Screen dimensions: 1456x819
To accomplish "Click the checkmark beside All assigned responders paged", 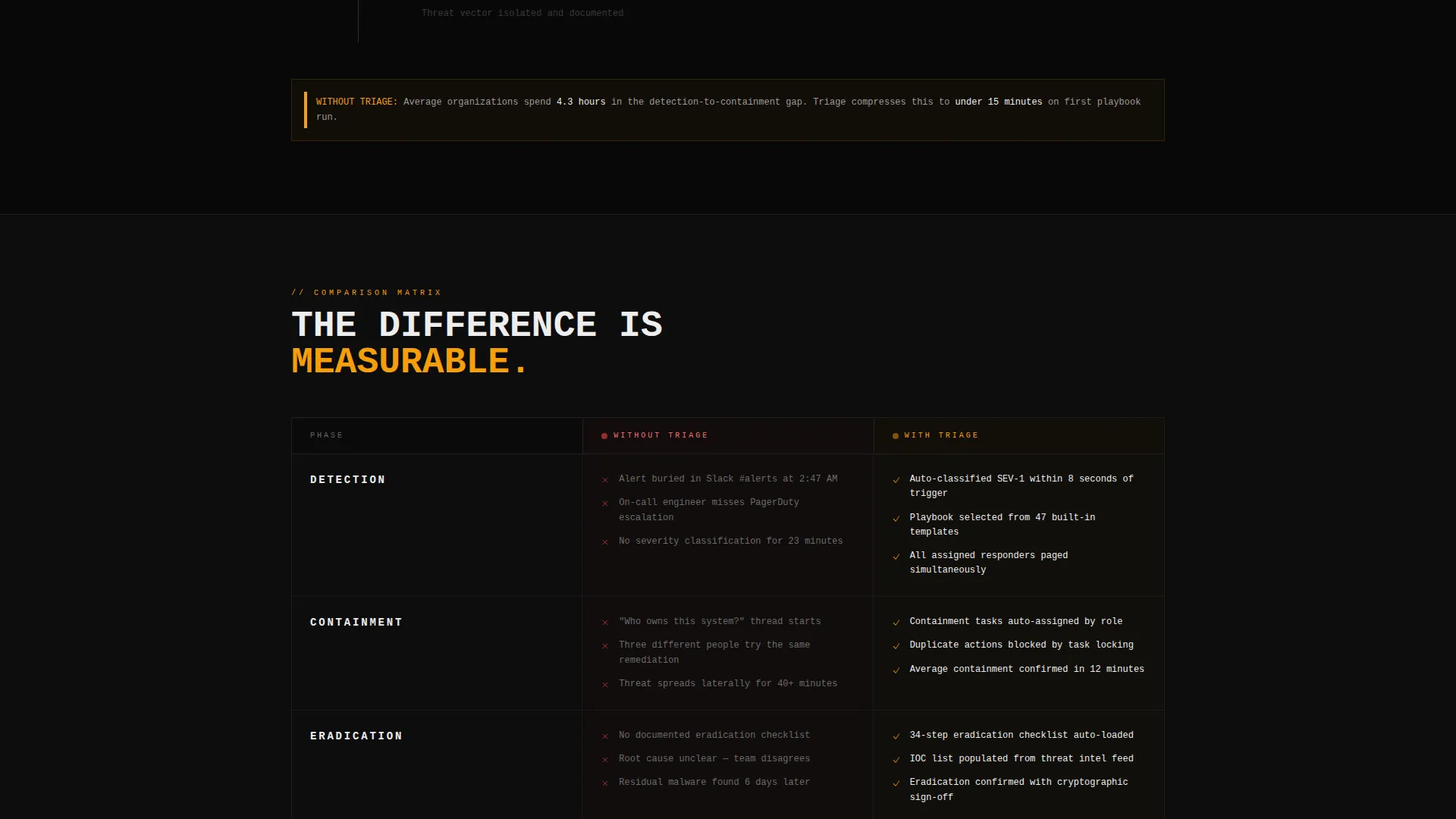I will (x=896, y=557).
